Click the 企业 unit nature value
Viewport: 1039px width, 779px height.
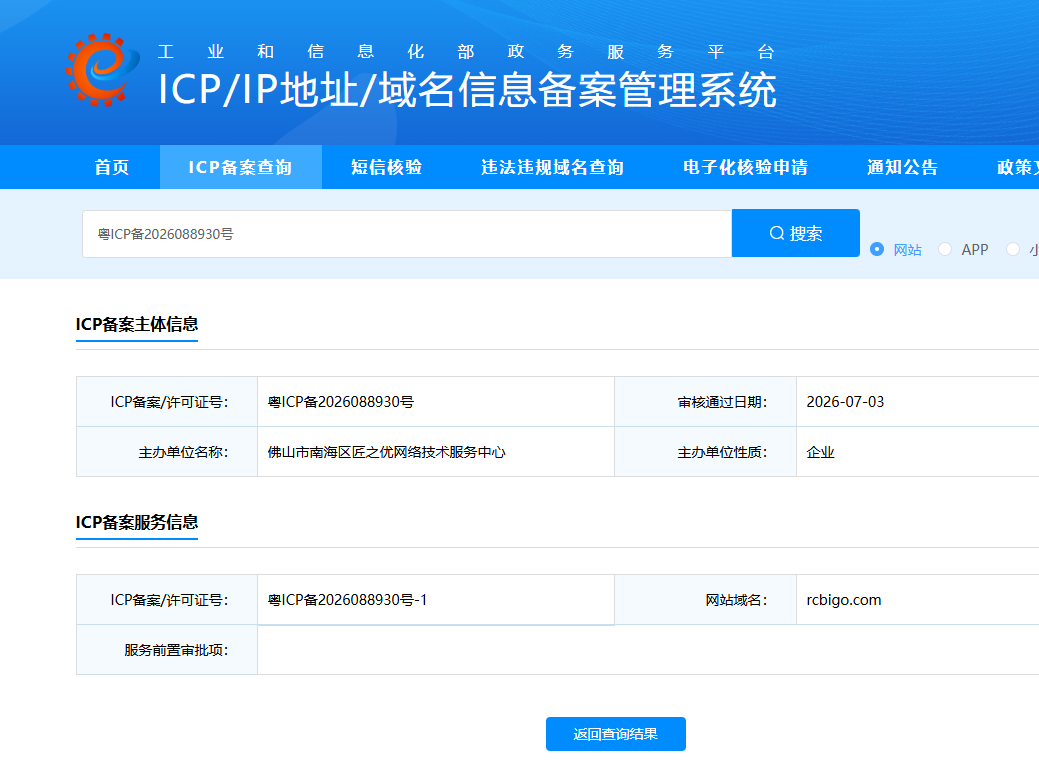click(x=820, y=452)
